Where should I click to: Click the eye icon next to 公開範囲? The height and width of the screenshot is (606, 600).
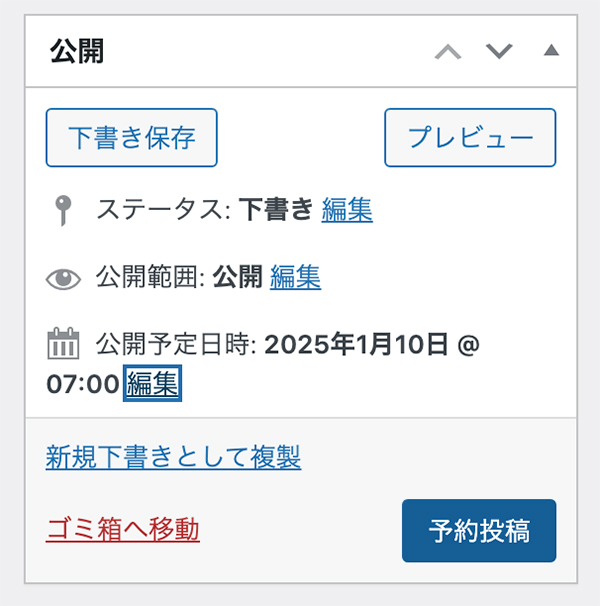tap(63, 278)
